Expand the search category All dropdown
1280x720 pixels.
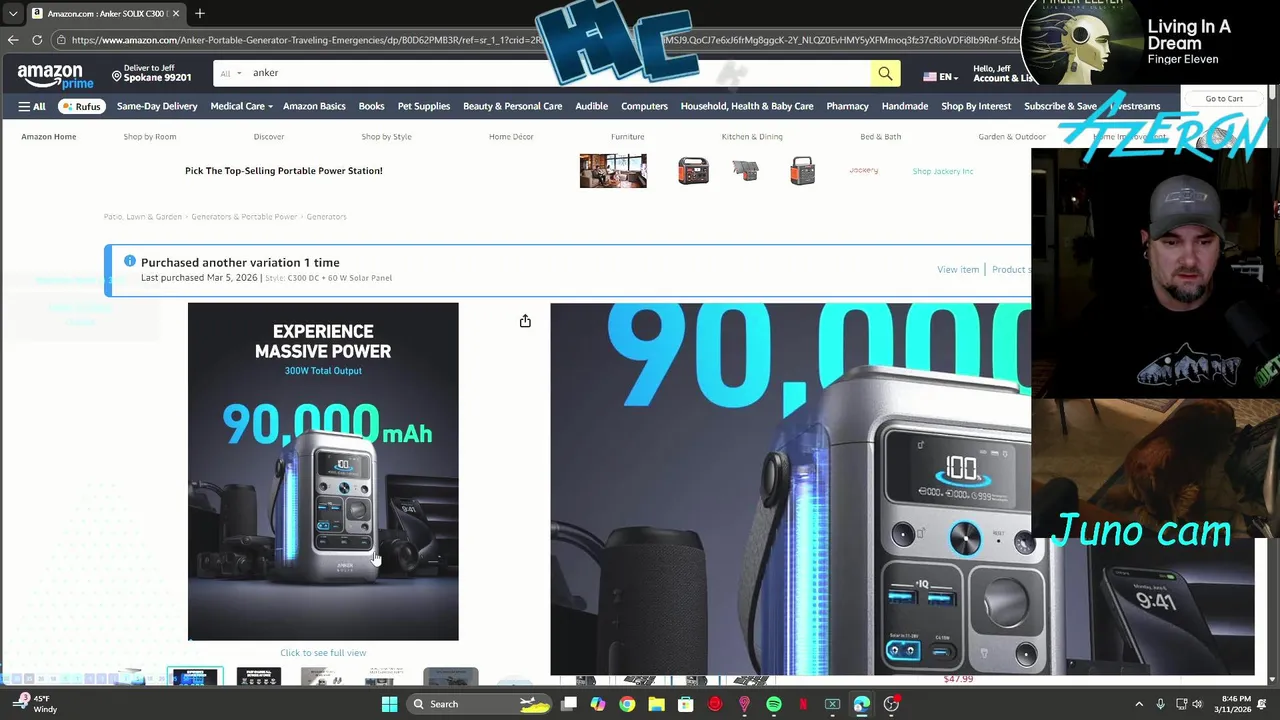point(231,73)
